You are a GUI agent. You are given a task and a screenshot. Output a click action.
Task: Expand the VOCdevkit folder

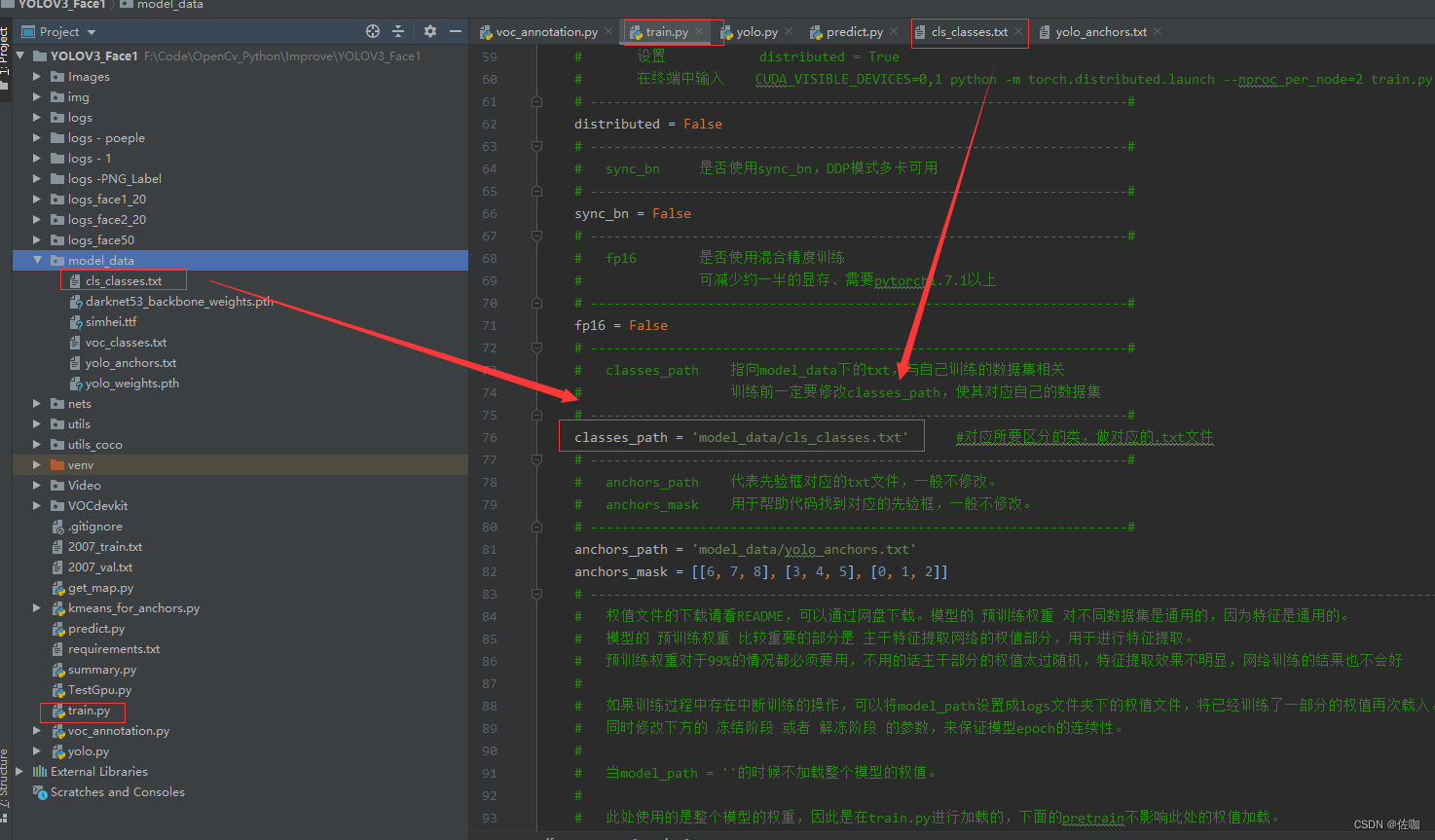pos(37,505)
